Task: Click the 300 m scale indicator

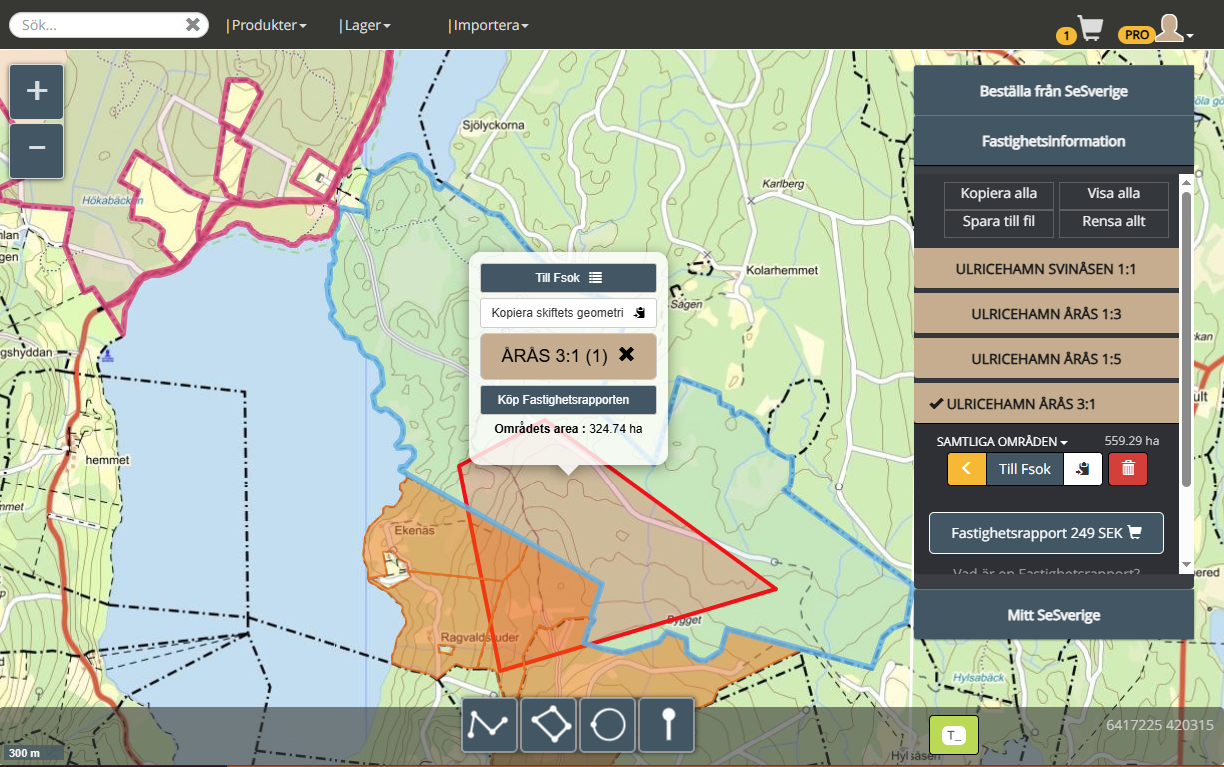Action: pyautogui.click(x=33, y=753)
